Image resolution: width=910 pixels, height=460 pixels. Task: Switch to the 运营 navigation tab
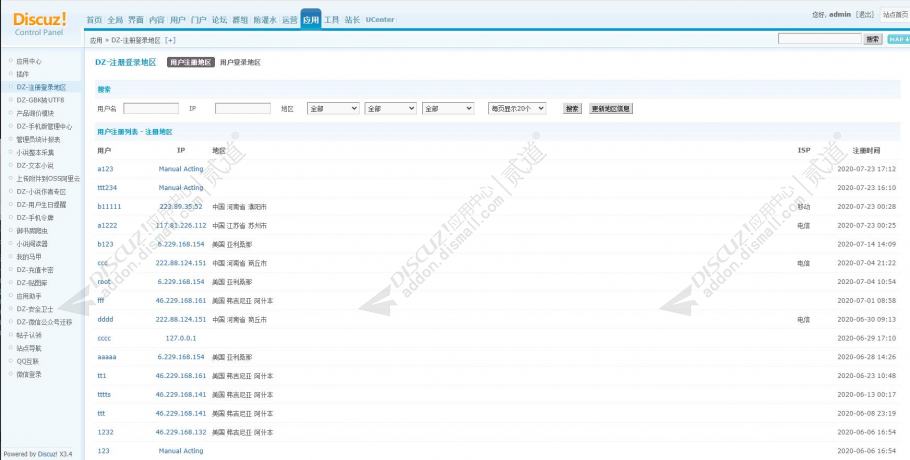pos(290,20)
